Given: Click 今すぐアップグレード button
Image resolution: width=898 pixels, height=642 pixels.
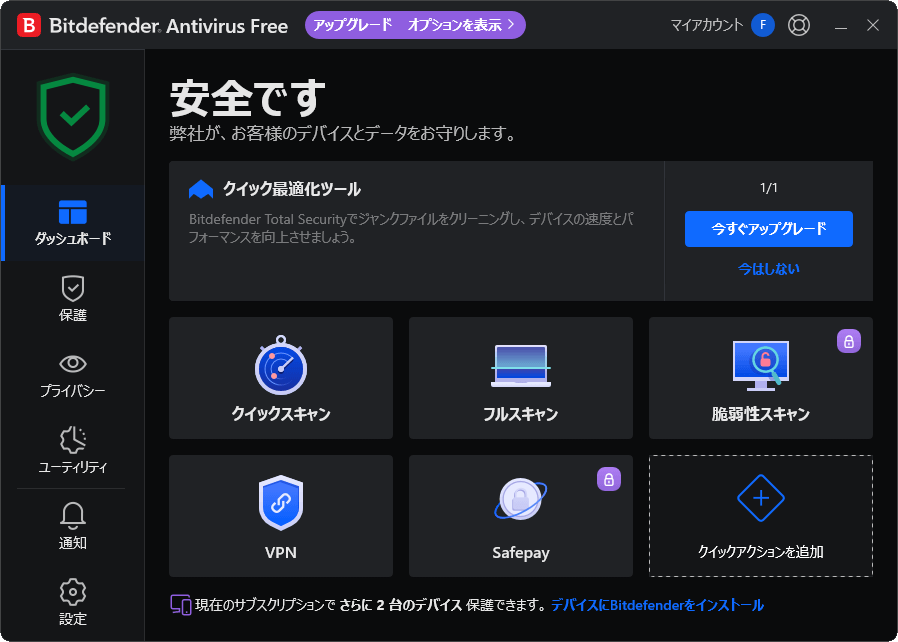Looking at the screenshot, I should coord(769,229).
